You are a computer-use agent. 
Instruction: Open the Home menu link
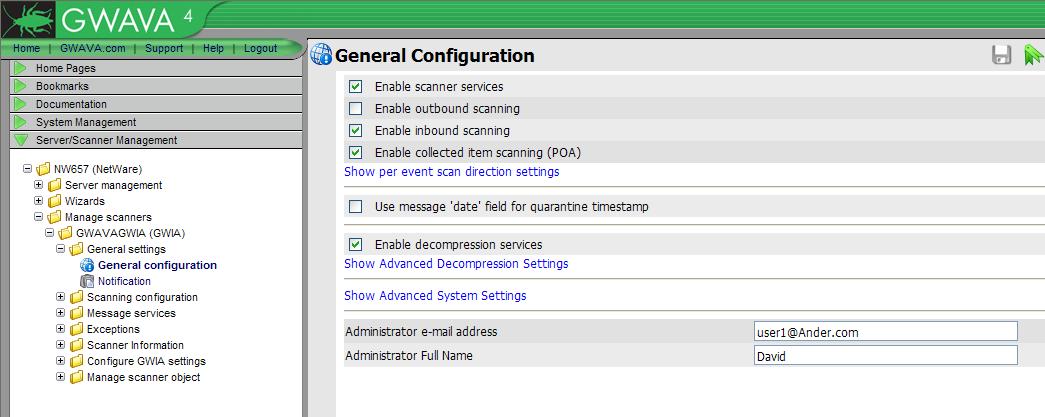[x=26, y=49]
